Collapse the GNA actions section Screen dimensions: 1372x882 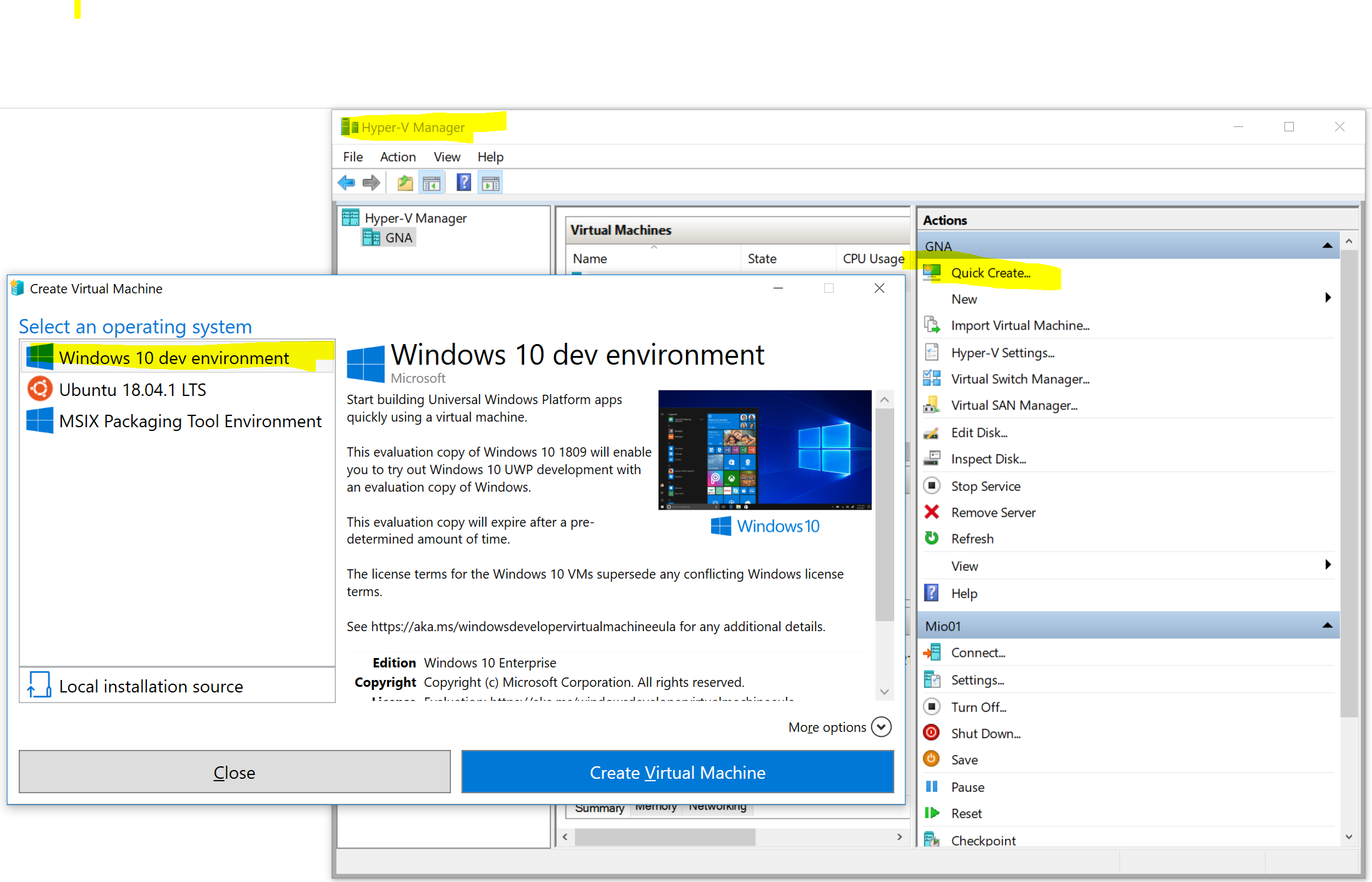click(x=1327, y=246)
